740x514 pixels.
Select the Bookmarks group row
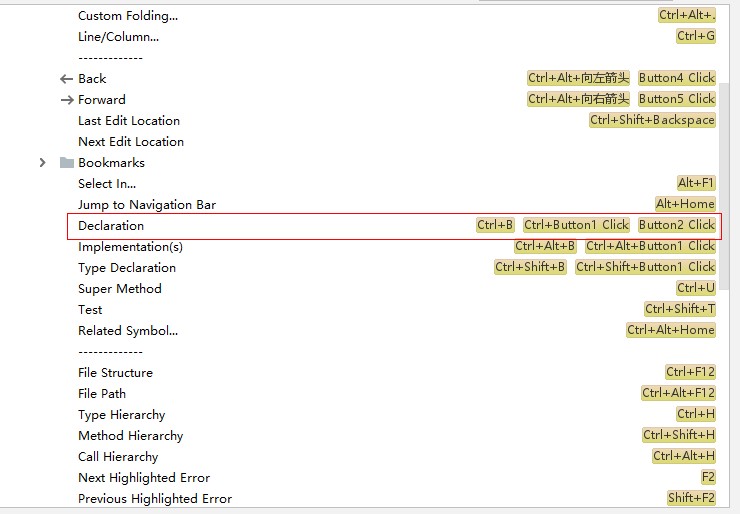point(111,163)
